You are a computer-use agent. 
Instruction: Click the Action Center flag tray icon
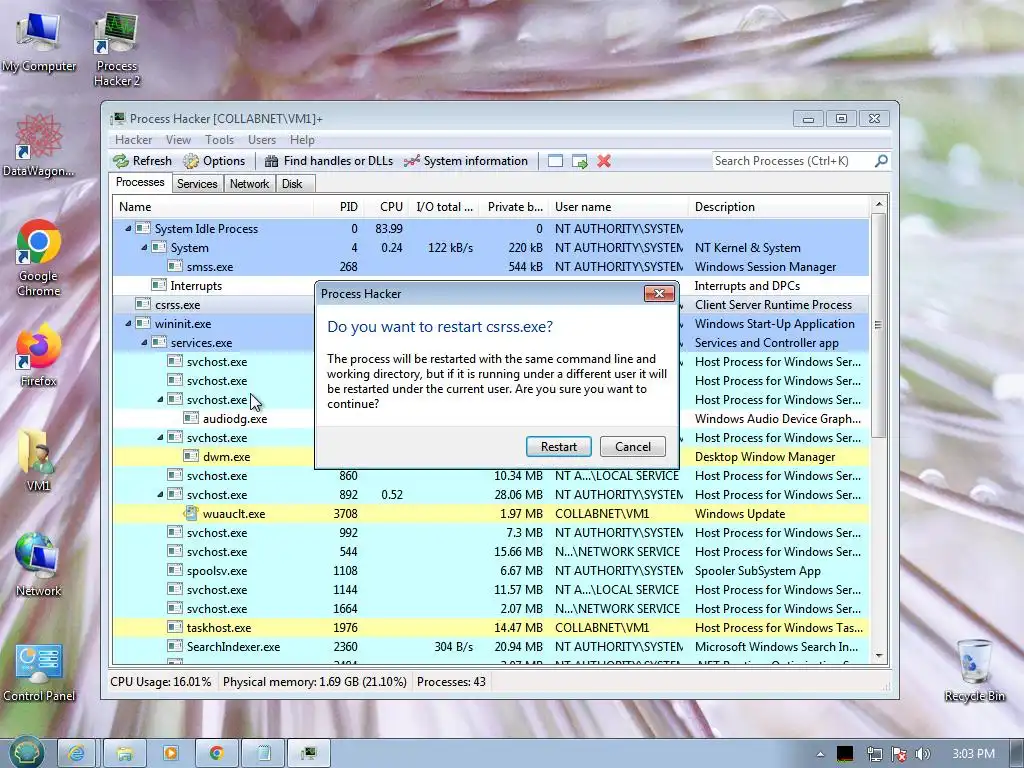[899, 754]
